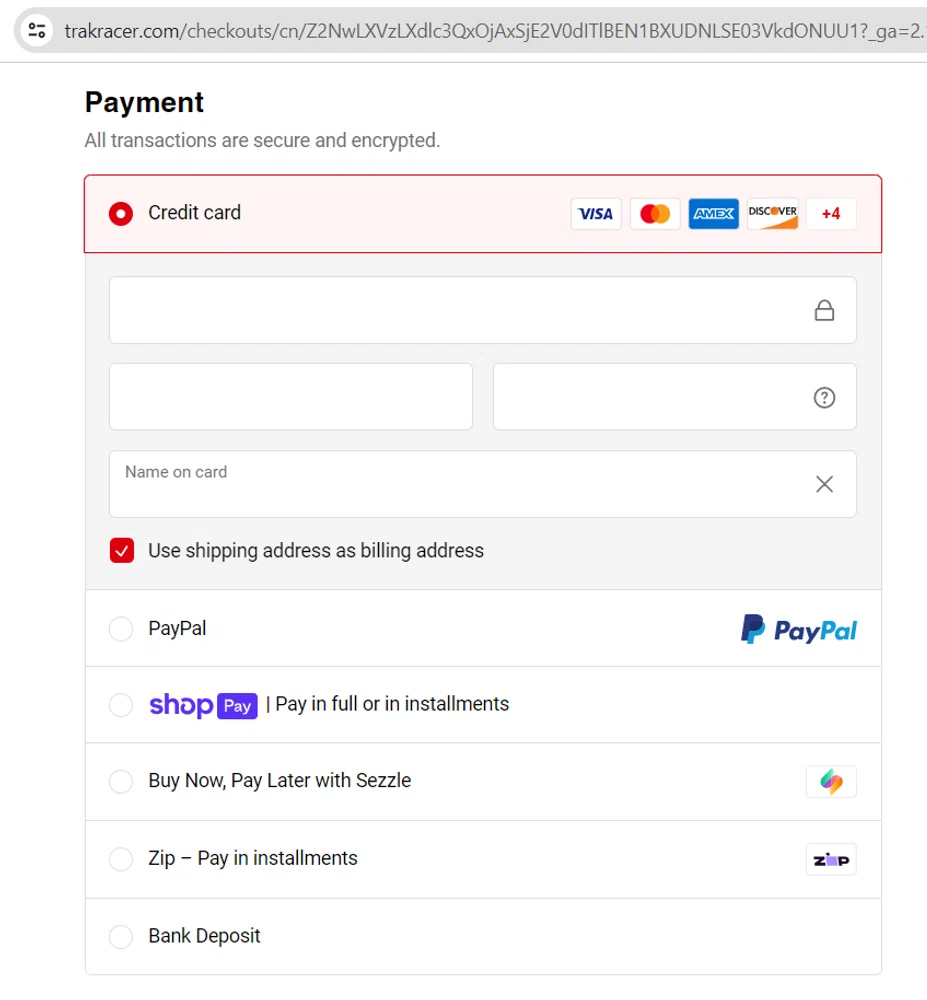This screenshot has height=1000, width=927.
Task: Click the Zip logo icon
Action: (x=830, y=859)
